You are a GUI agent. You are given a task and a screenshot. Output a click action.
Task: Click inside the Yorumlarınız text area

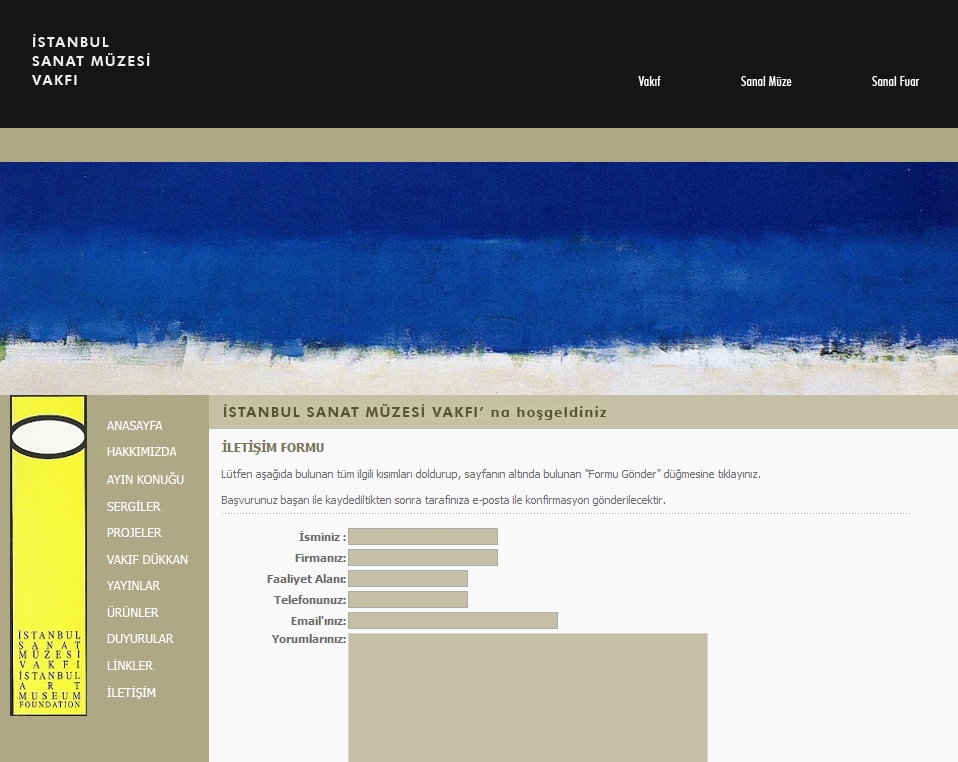(528, 697)
